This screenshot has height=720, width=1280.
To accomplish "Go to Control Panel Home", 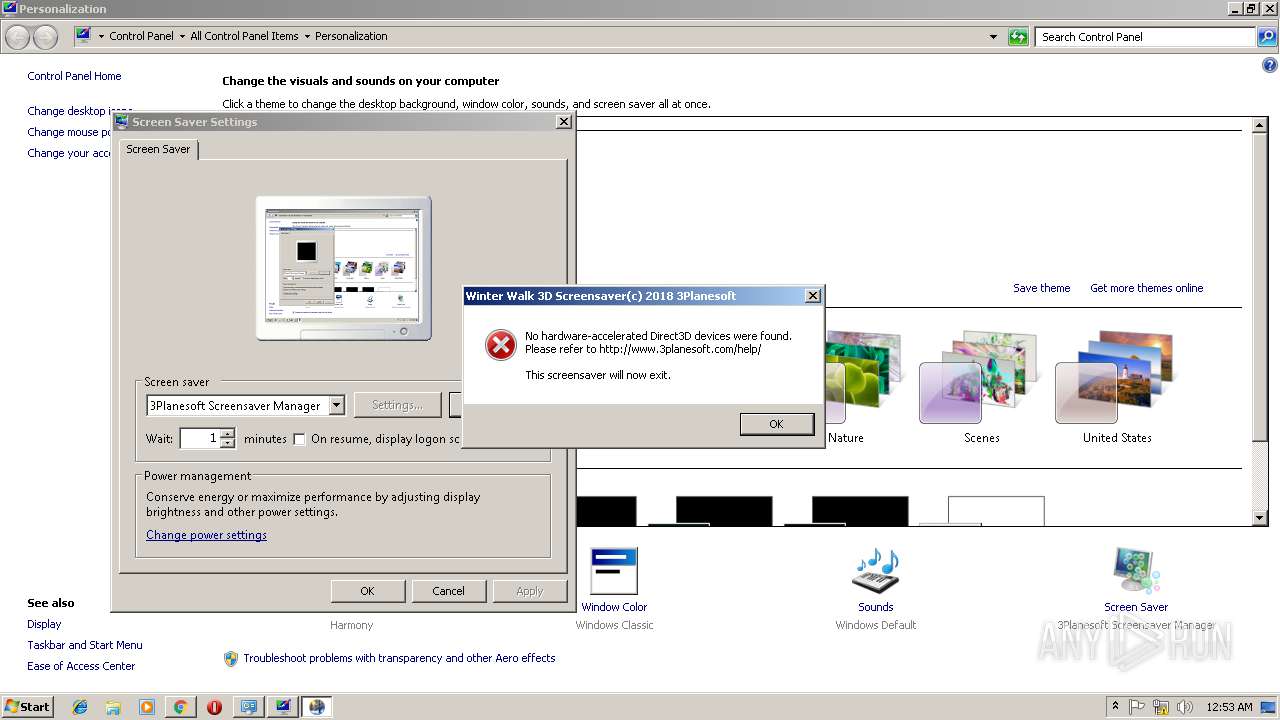I will coord(74,76).
